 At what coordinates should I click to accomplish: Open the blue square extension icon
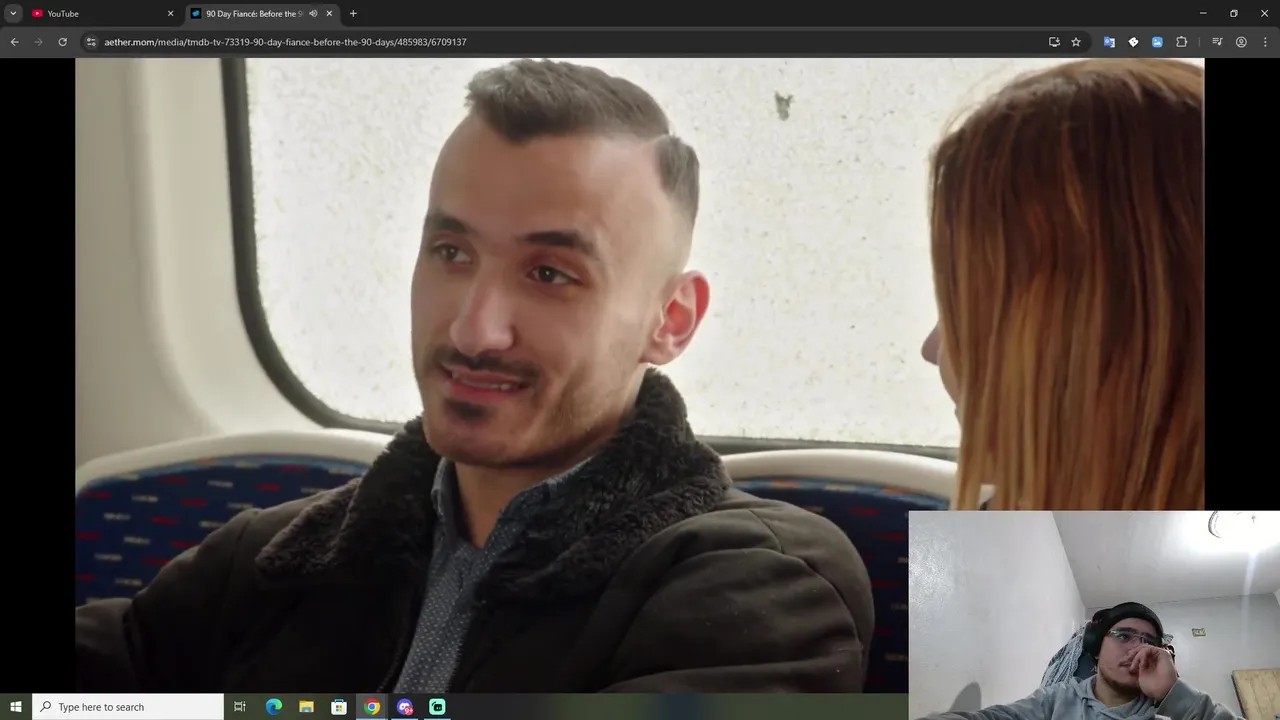1157,42
